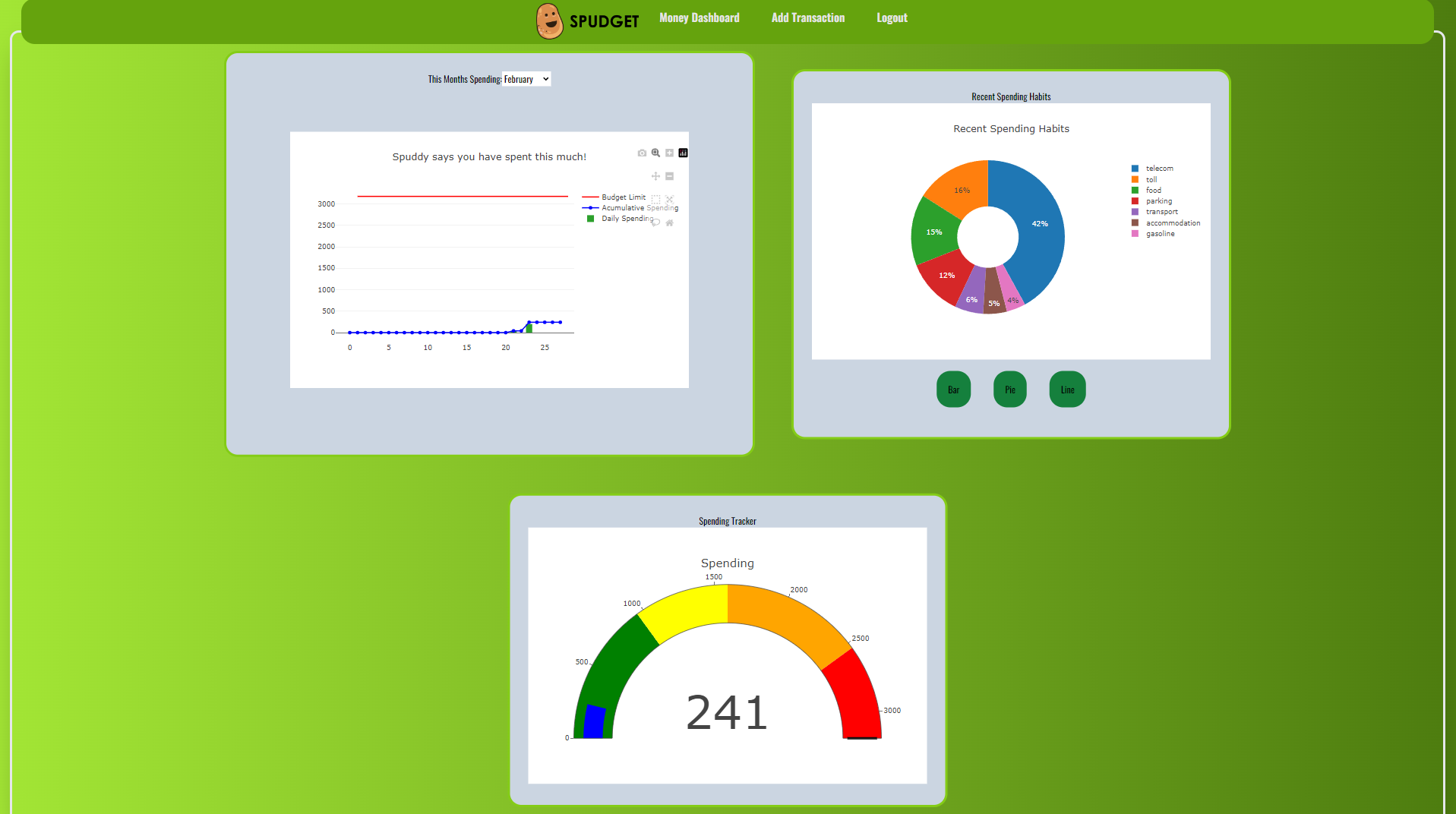Click the reset axes home icon
Screen dimensions: 1456x814
(669, 222)
